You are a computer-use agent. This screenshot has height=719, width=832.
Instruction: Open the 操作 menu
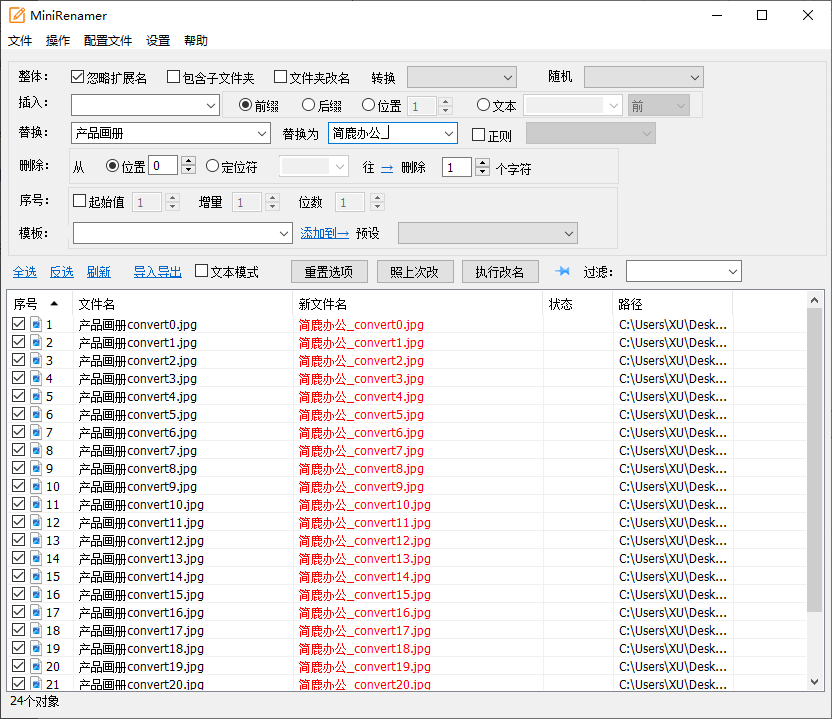tap(57, 40)
